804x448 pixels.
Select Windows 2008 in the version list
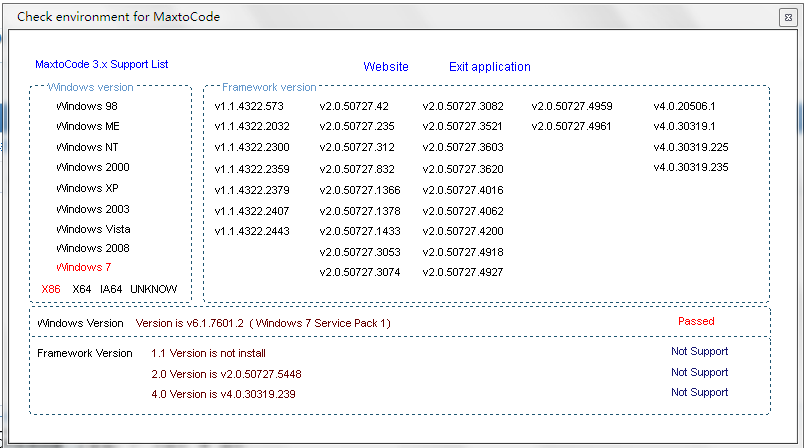[x=93, y=248]
